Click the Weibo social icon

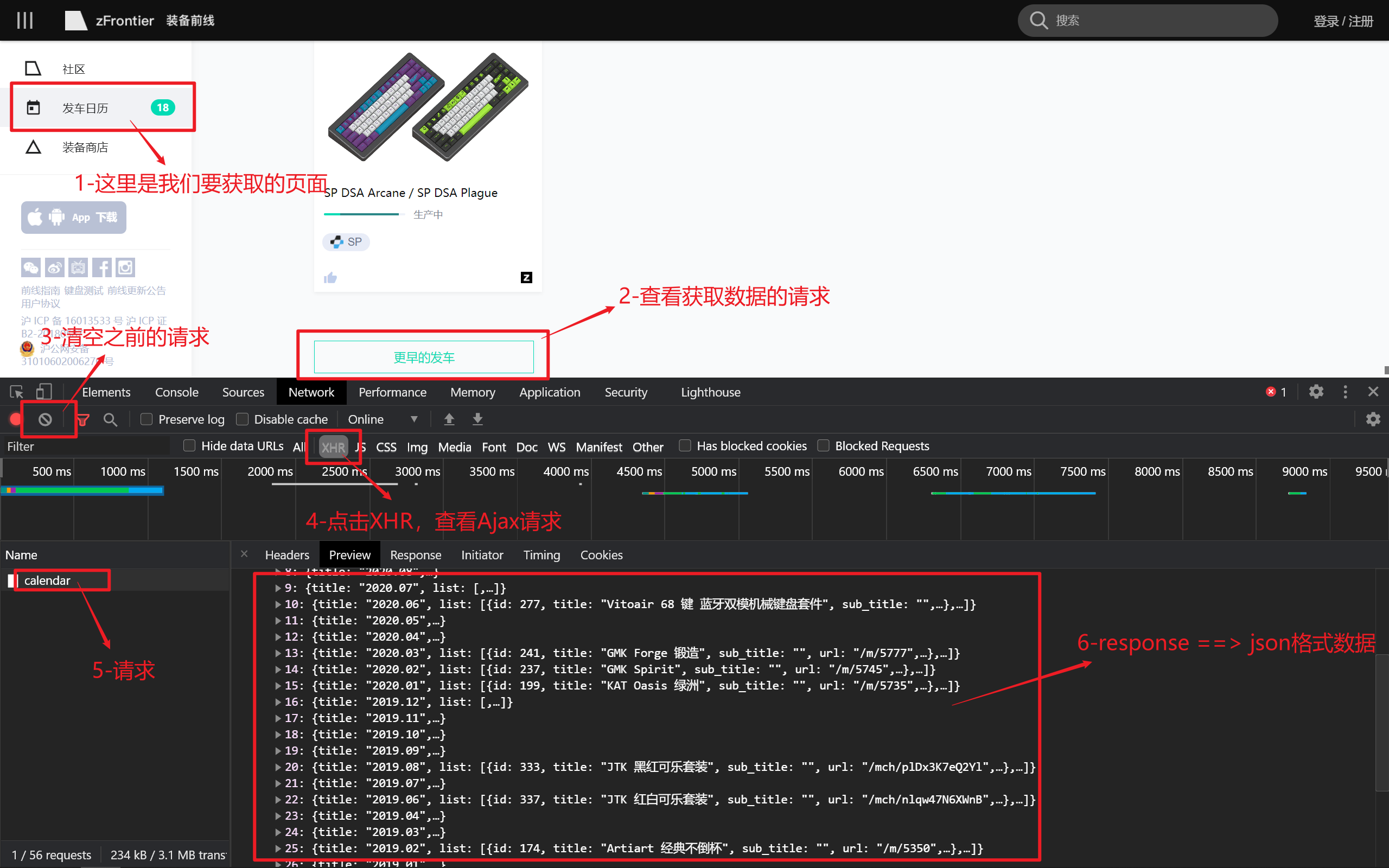54,267
